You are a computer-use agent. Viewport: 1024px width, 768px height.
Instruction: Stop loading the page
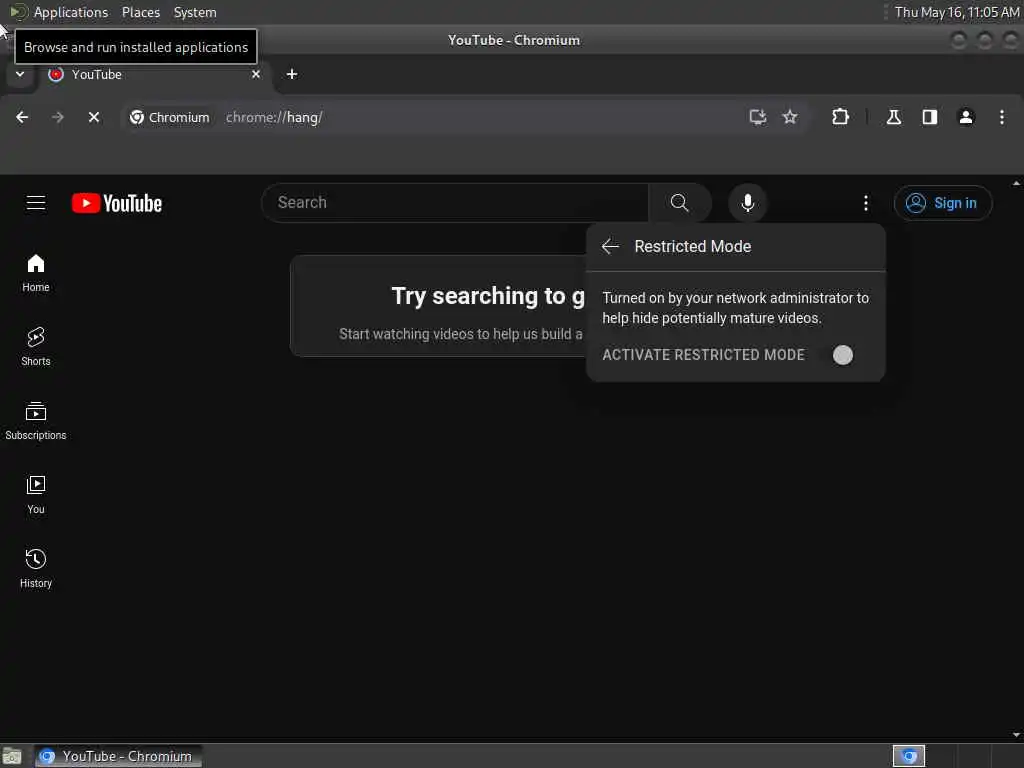(94, 117)
